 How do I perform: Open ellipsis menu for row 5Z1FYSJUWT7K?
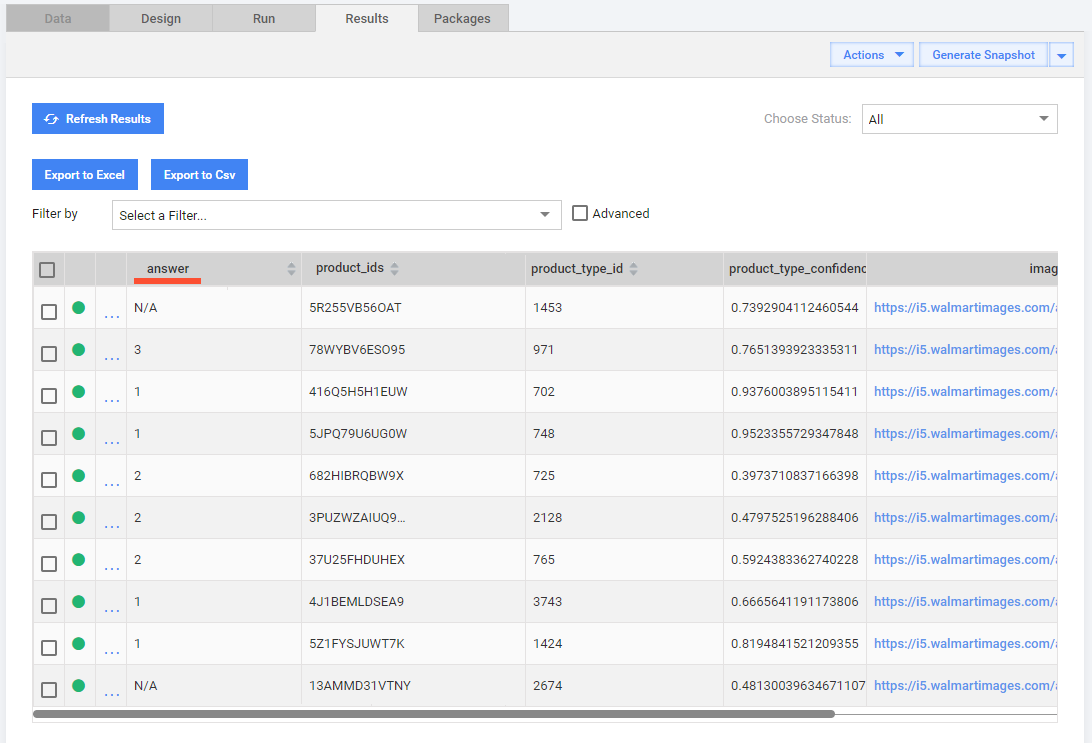pyautogui.click(x=111, y=653)
